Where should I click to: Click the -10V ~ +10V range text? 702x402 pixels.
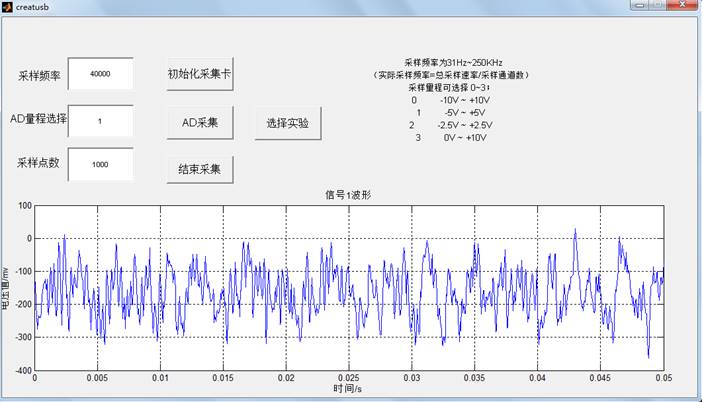(464, 100)
